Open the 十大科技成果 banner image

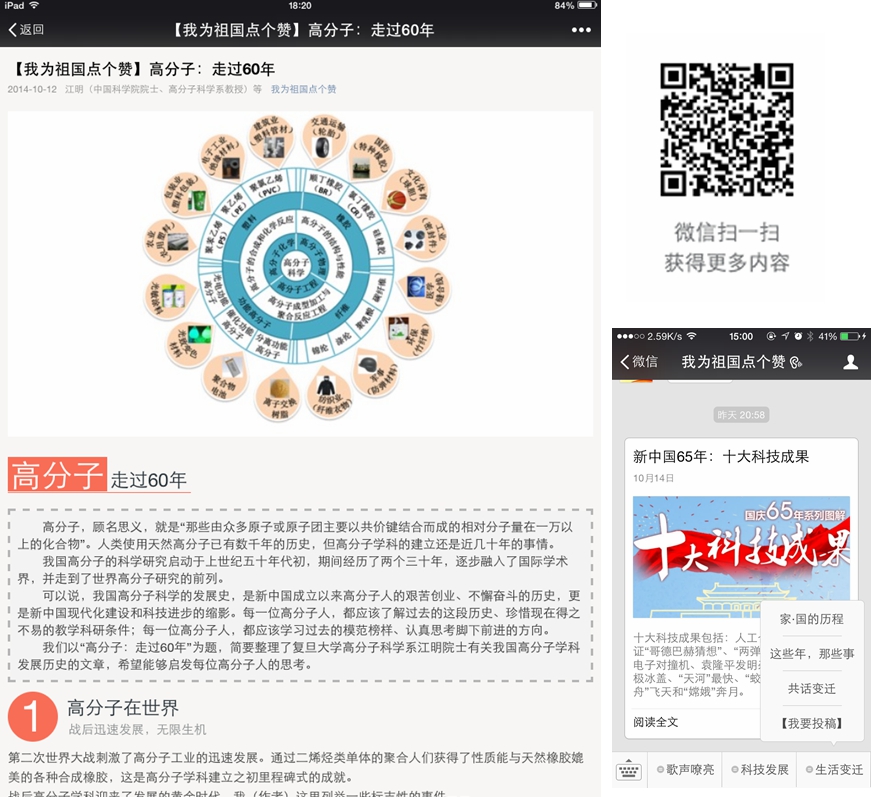[x=740, y=557]
